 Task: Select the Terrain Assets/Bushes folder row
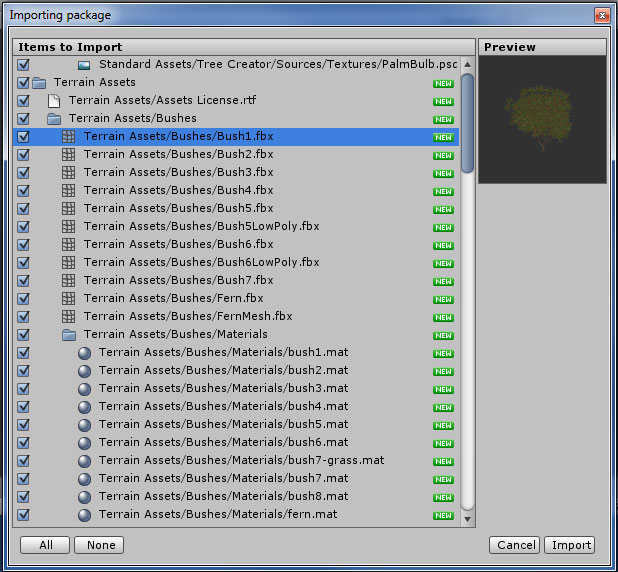tap(132, 118)
